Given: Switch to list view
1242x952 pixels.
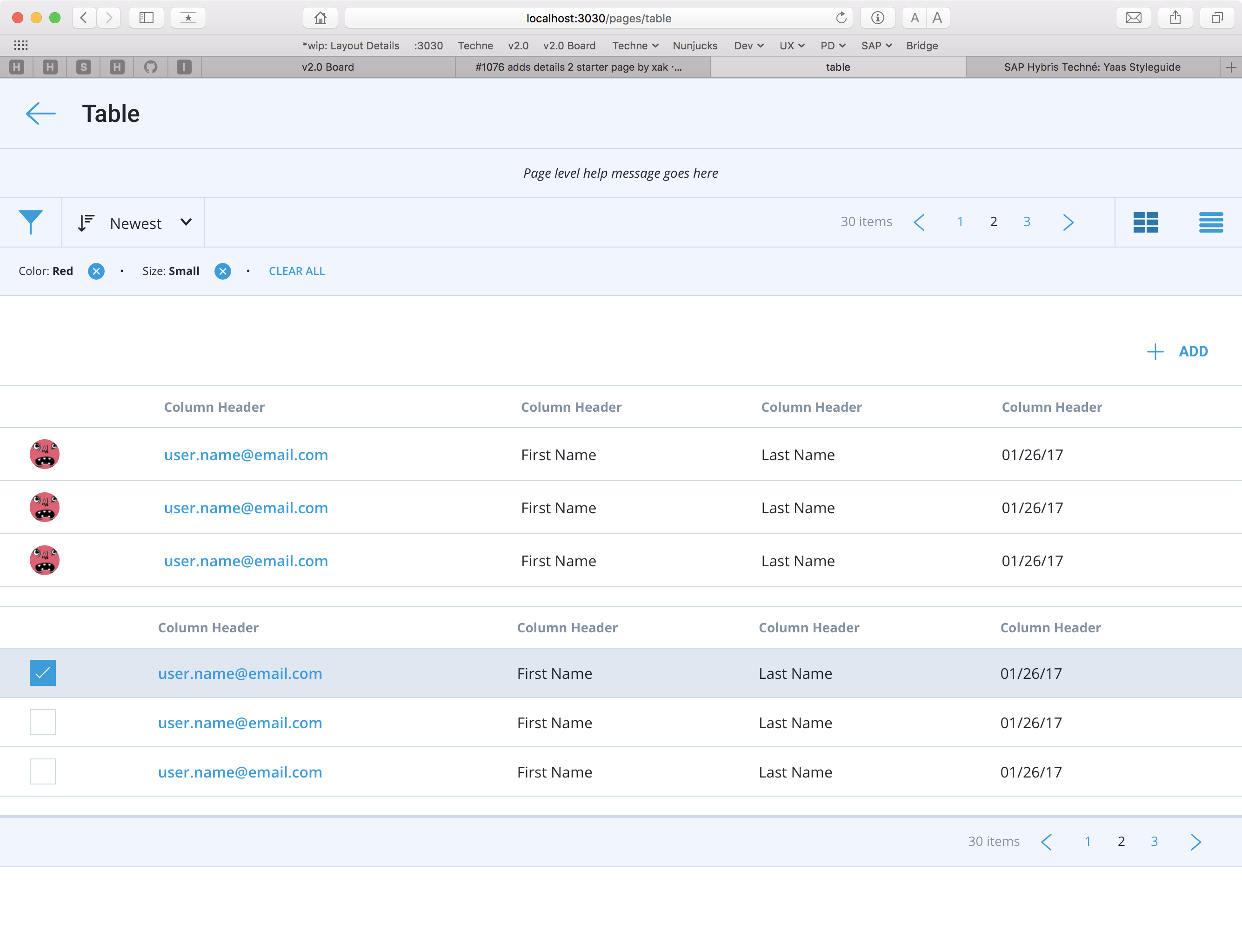Looking at the screenshot, I should click(1211, 222).
